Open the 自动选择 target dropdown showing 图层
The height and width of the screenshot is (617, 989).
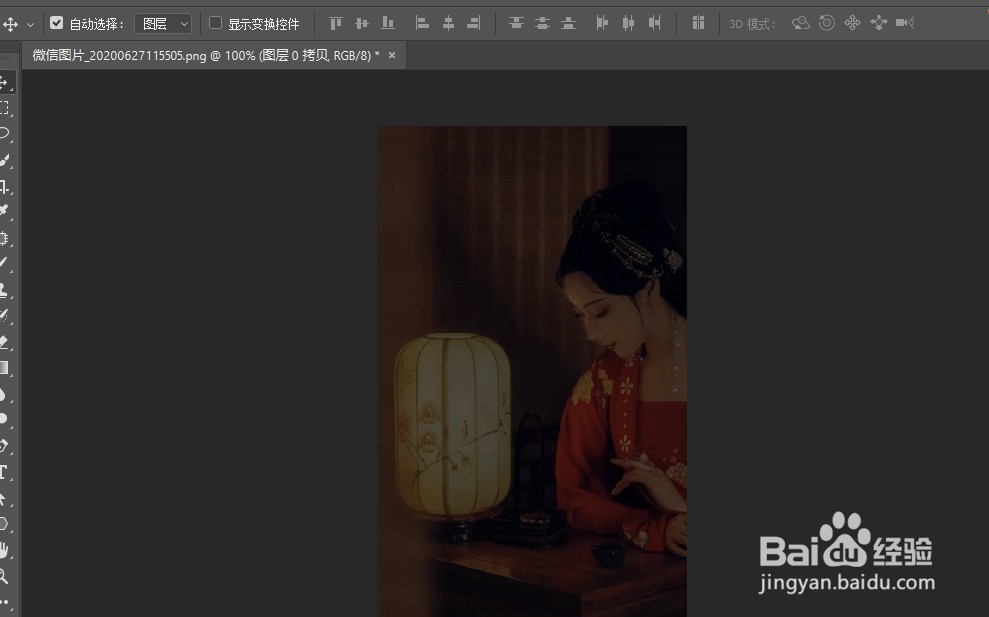163,23
